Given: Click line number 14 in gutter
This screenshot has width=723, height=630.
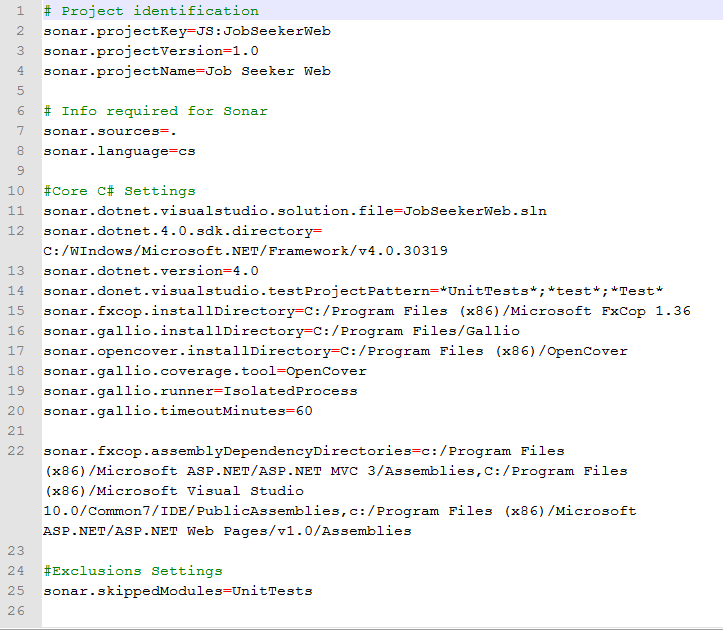Looking at the screenshot, I should tap(16, 291).
